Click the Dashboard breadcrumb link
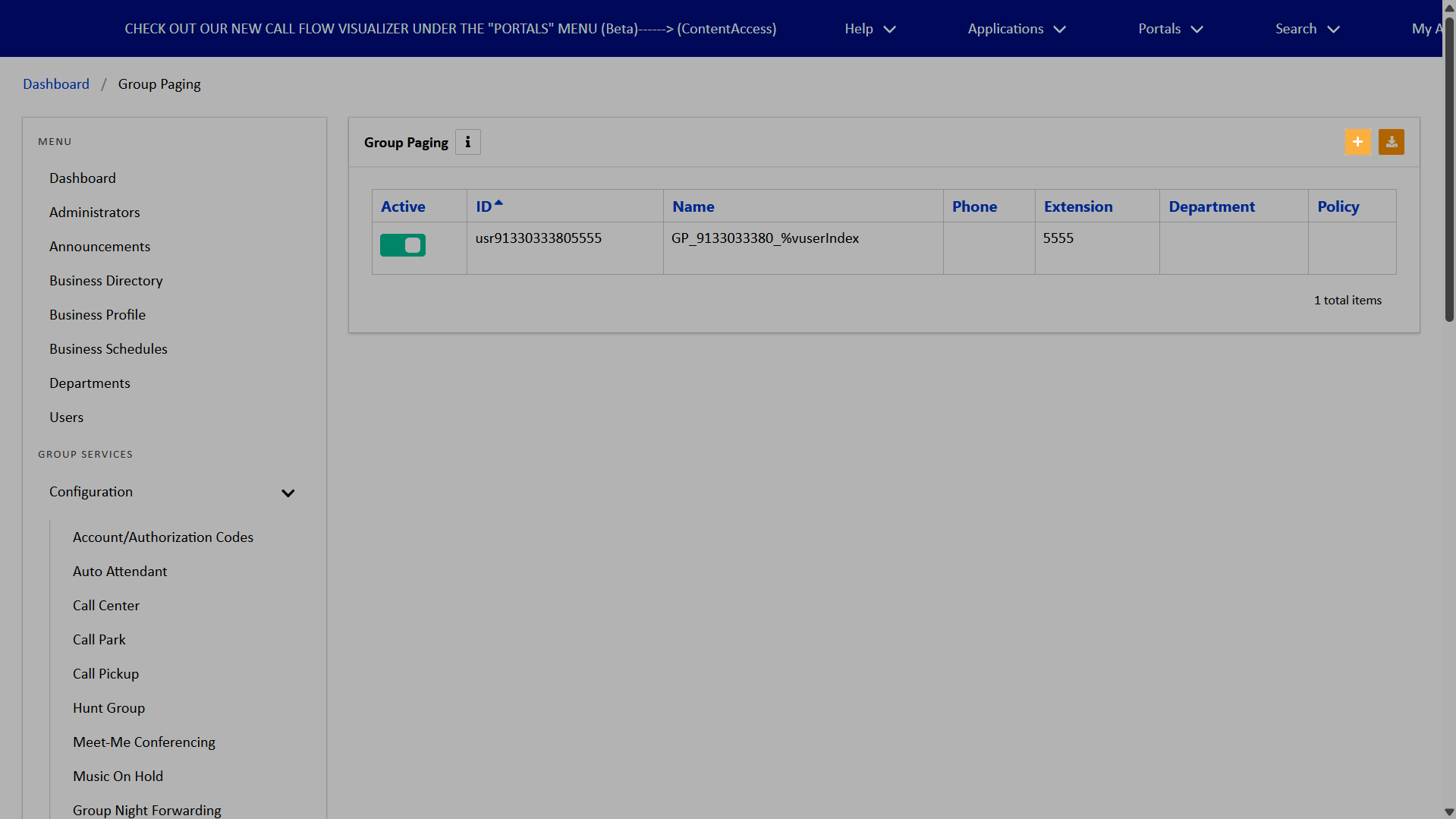Image resolution: width=1456 pixels, height=819 pixels. pyautogui.click(x=56, y=84)
